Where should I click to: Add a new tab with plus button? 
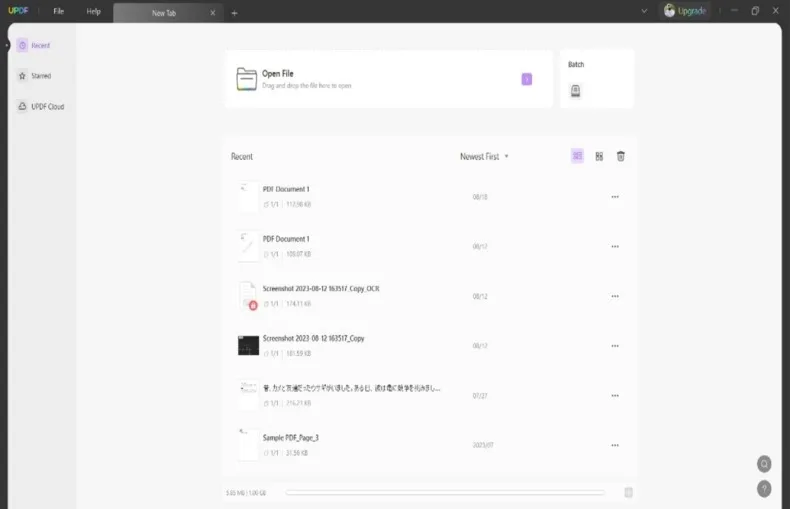click(x=234, y=13)
